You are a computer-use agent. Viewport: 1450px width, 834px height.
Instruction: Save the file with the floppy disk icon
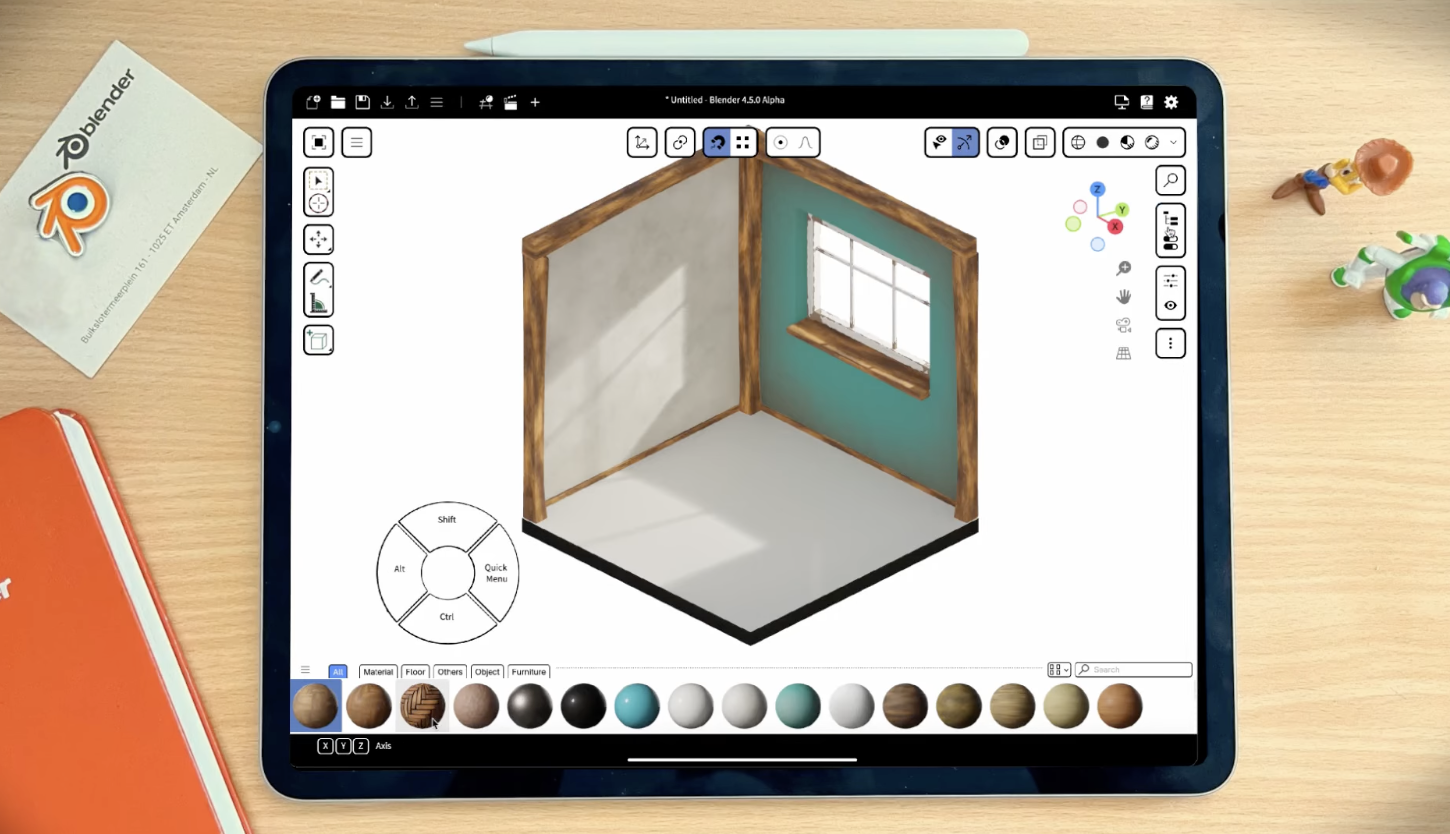point(362,102)
